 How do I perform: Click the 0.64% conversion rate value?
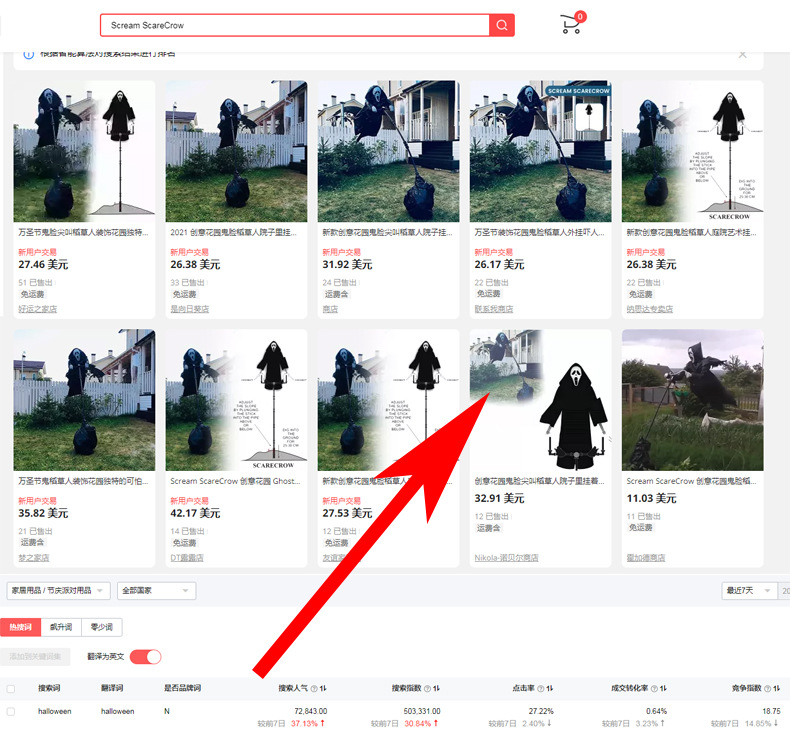coord(656,711)
